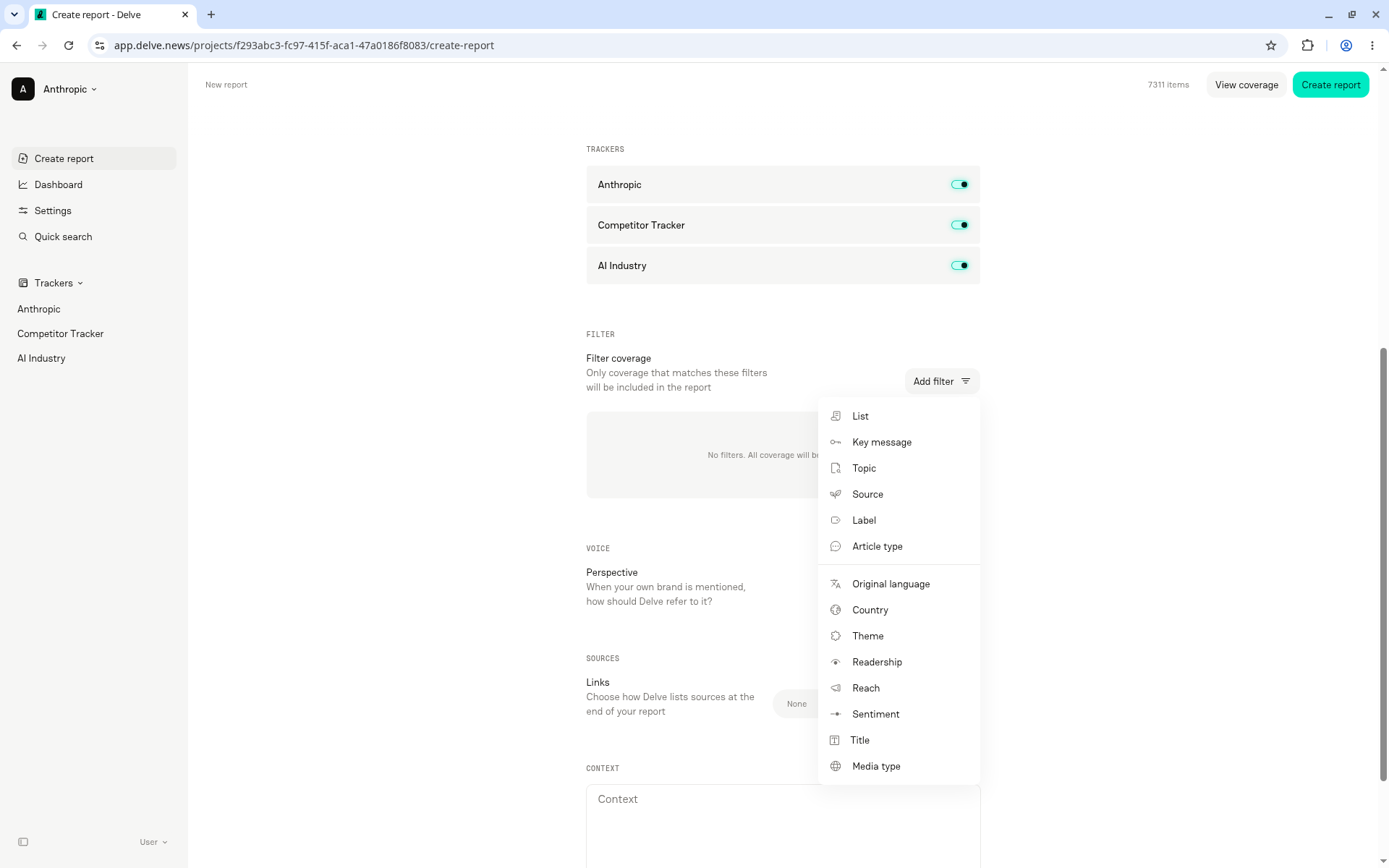The image size is (1389, 868).
Task: Open the User menu dropdown
Action: click(x=153, y=842)
